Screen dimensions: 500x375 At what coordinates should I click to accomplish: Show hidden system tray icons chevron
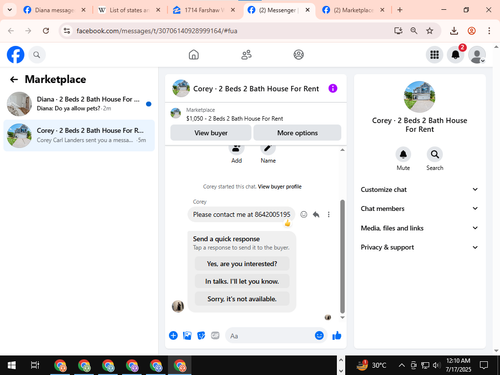point(402,366)
